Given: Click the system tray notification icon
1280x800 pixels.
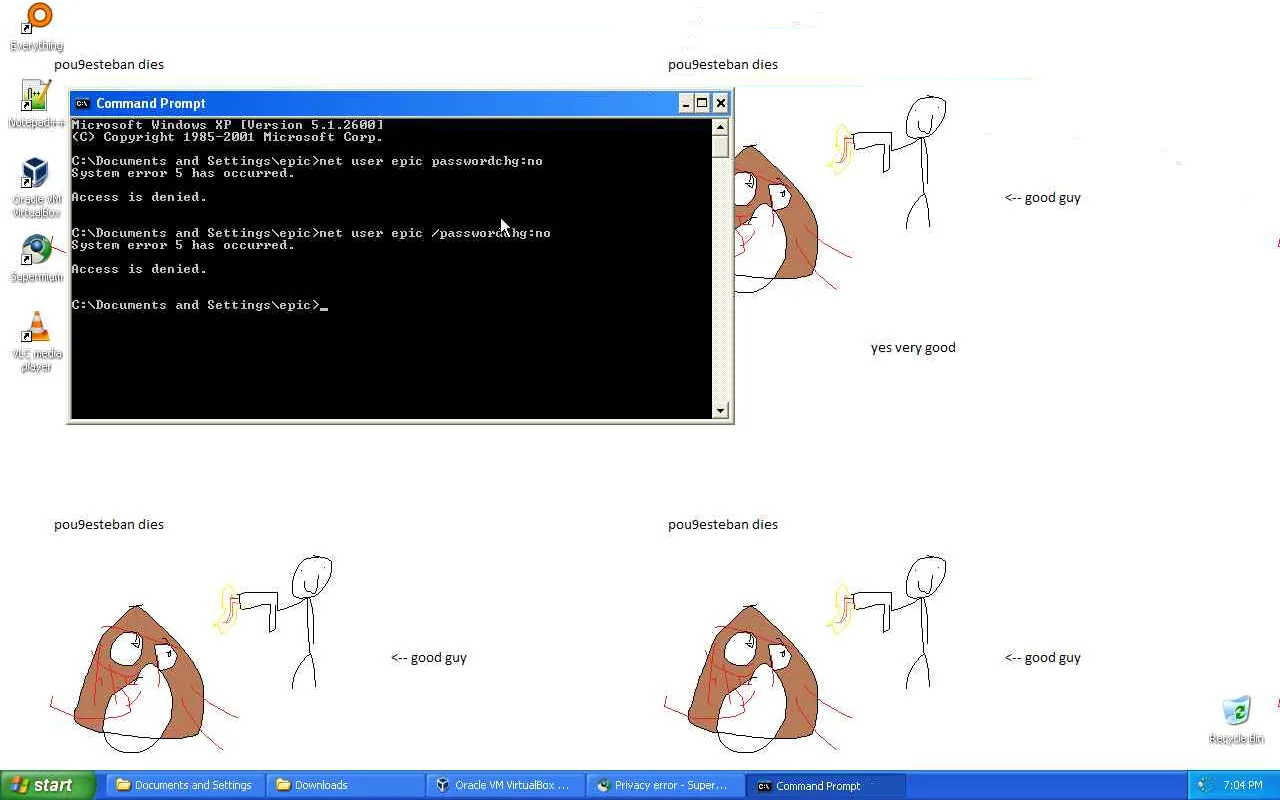Looking at the screenshot, I should click(x=1205, y=785).
